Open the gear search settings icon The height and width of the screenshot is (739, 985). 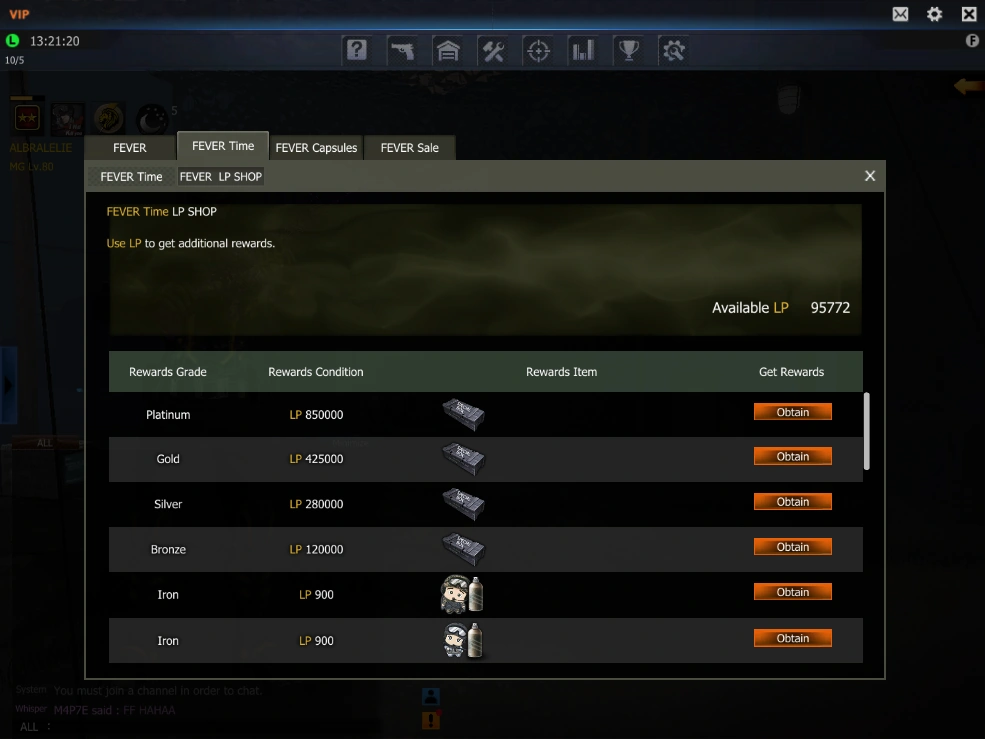tap(673, 50)
